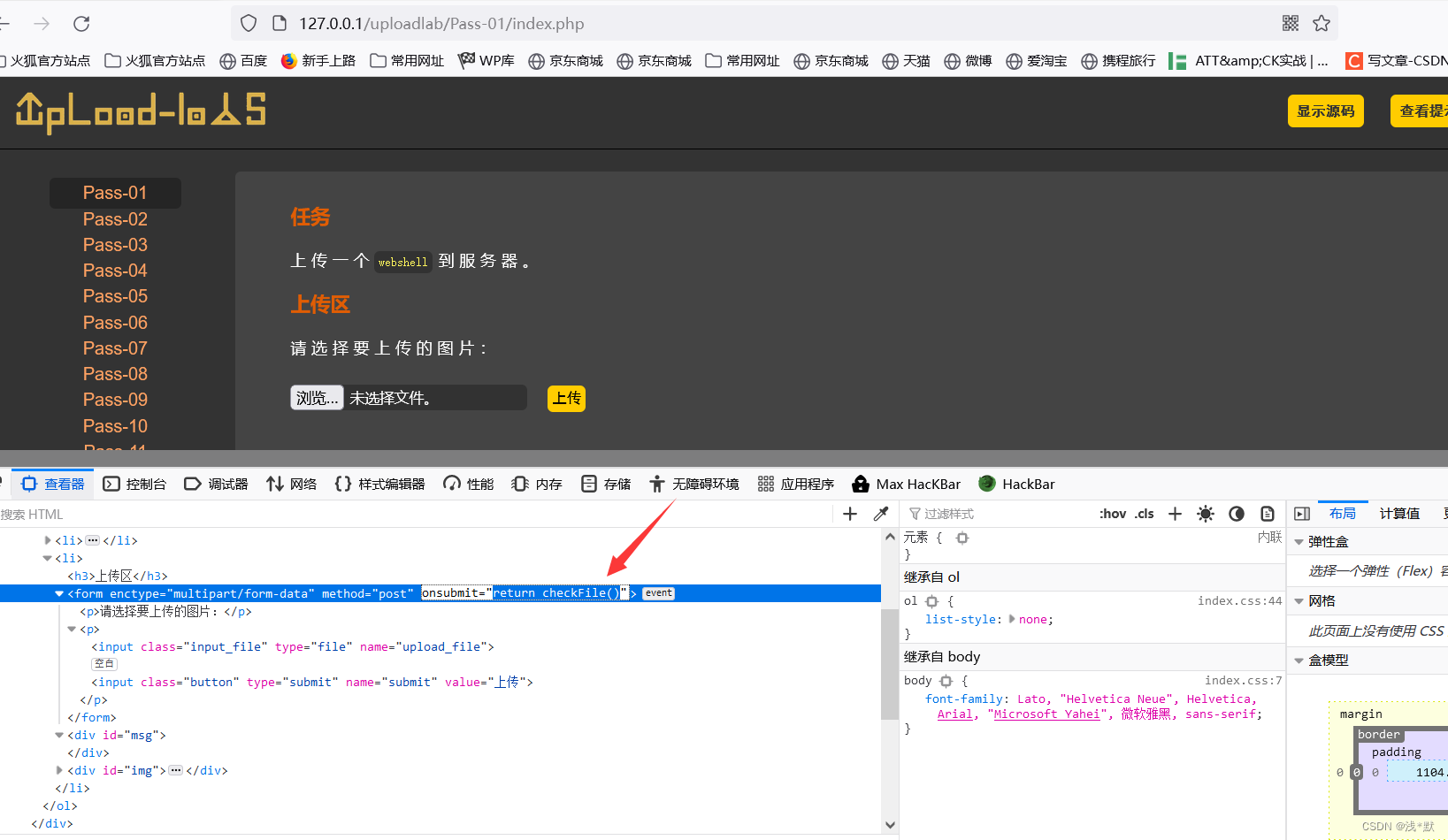
Task: Reload the page with the refresh icon
Action: [x=81, y=24]
